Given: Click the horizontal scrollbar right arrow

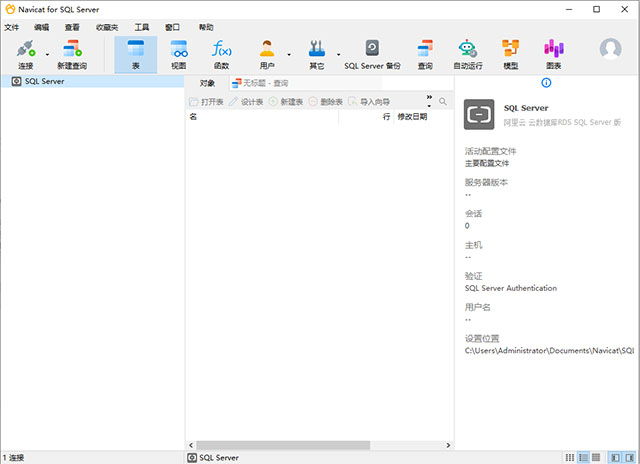Looking at the screenshot, I should point(448,445).
